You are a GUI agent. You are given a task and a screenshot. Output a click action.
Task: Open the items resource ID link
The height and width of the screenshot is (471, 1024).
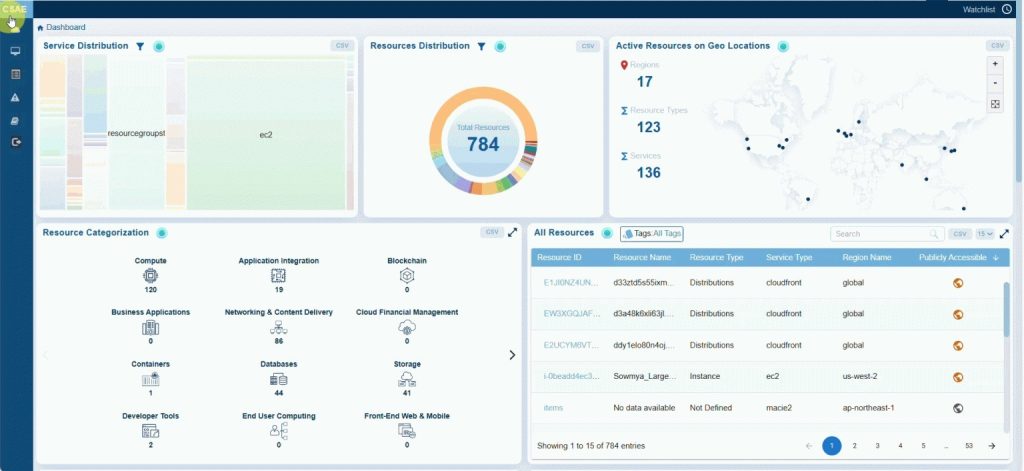(553, 408)
